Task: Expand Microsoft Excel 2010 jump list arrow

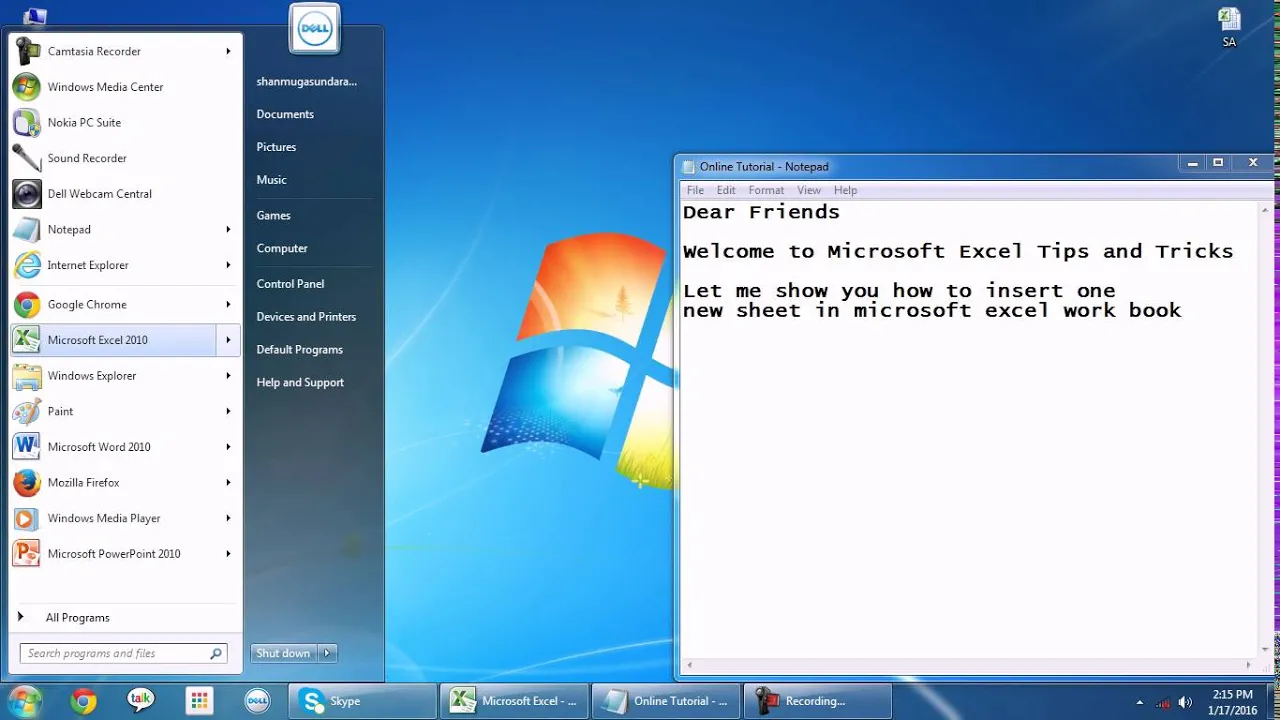Action: pos(228,340)
